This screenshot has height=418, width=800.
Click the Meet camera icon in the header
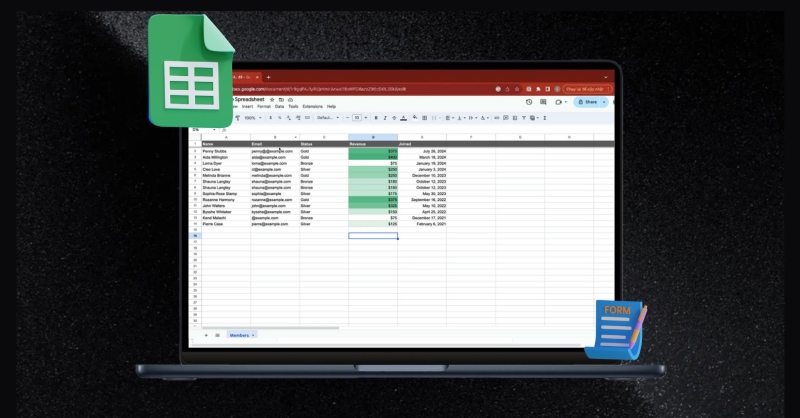point(559,102)
